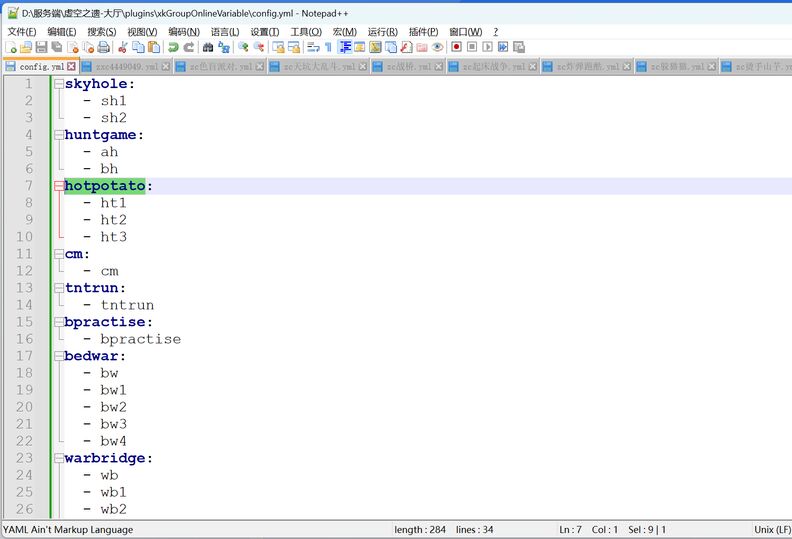Click the Redo toolbar icon
This screenshot has height=539, width=792.
tap(189, 47)
